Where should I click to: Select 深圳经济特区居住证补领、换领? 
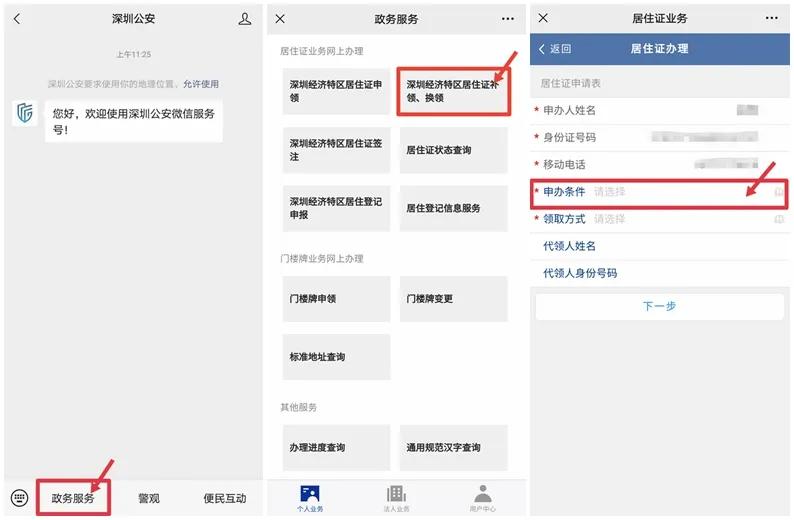click(454, 91)
